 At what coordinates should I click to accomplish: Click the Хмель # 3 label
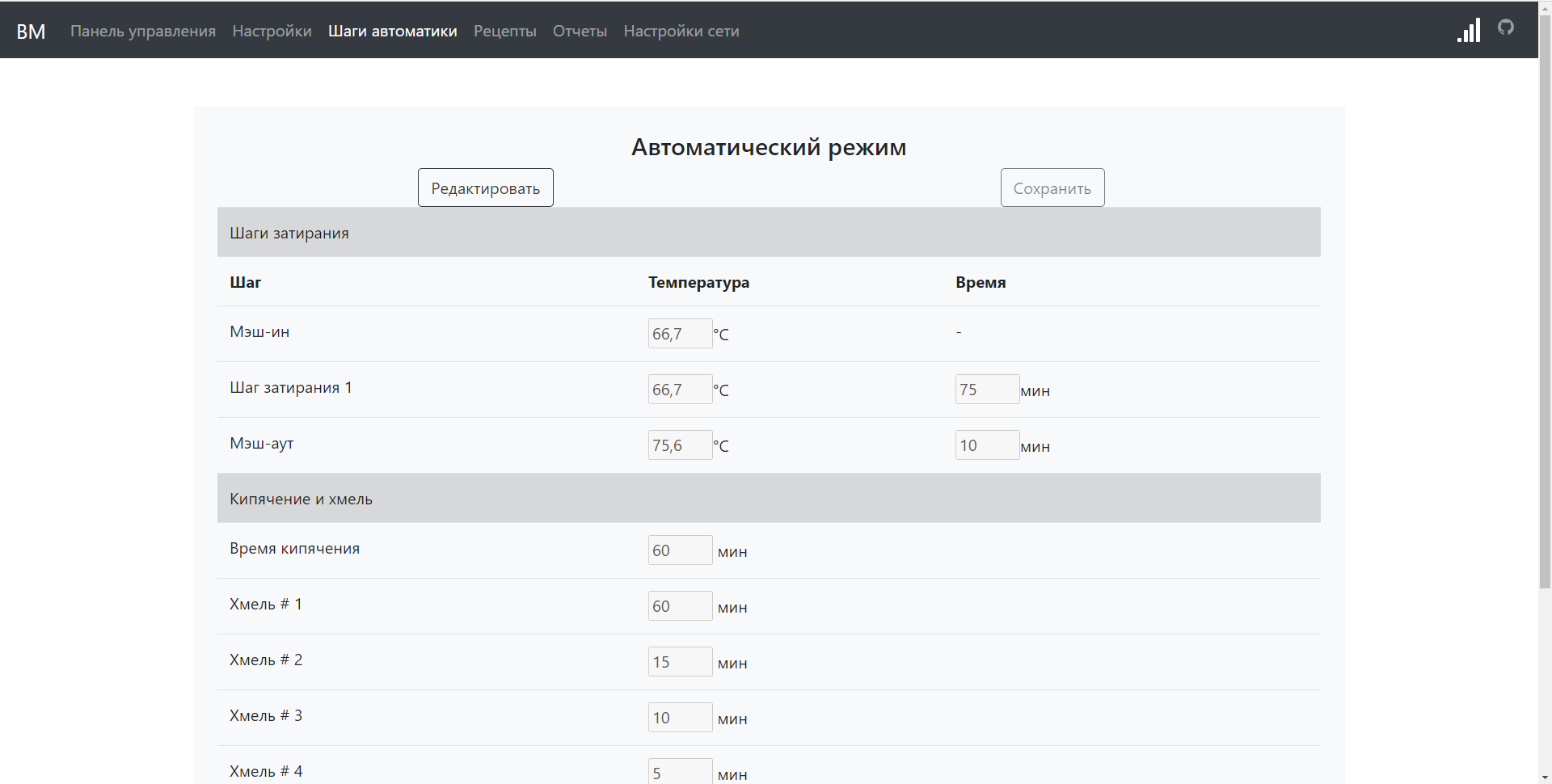click(x=266, y=715)
